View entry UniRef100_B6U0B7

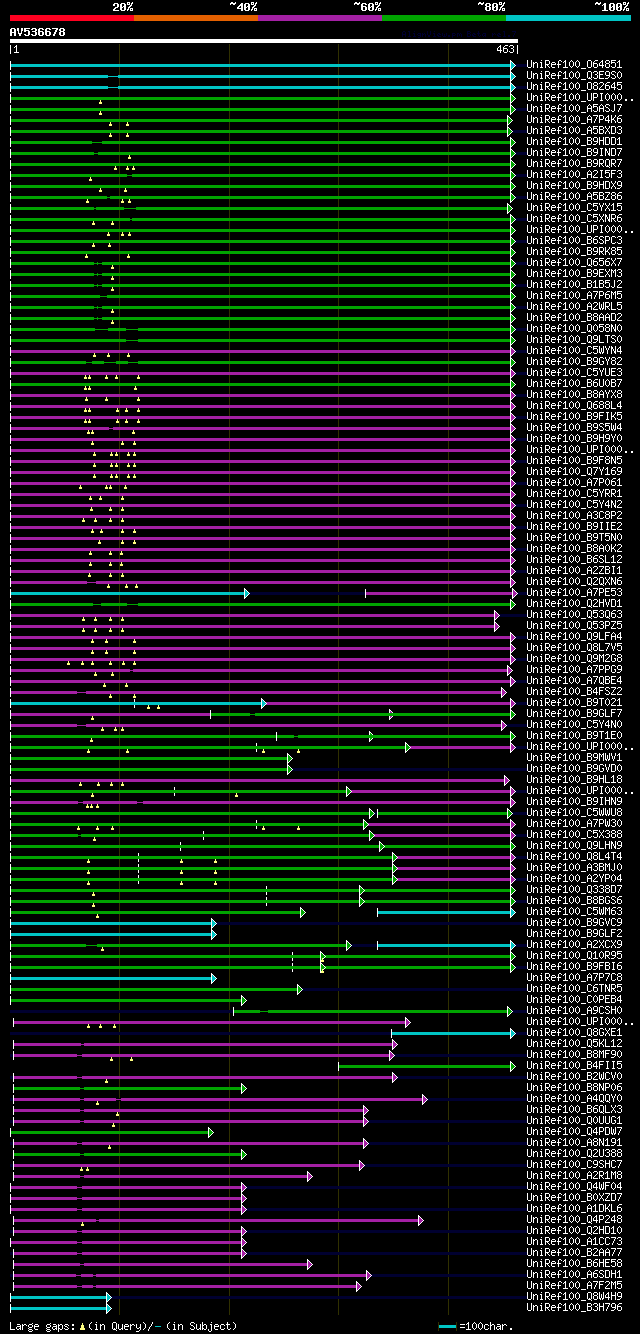pos(575,383)
